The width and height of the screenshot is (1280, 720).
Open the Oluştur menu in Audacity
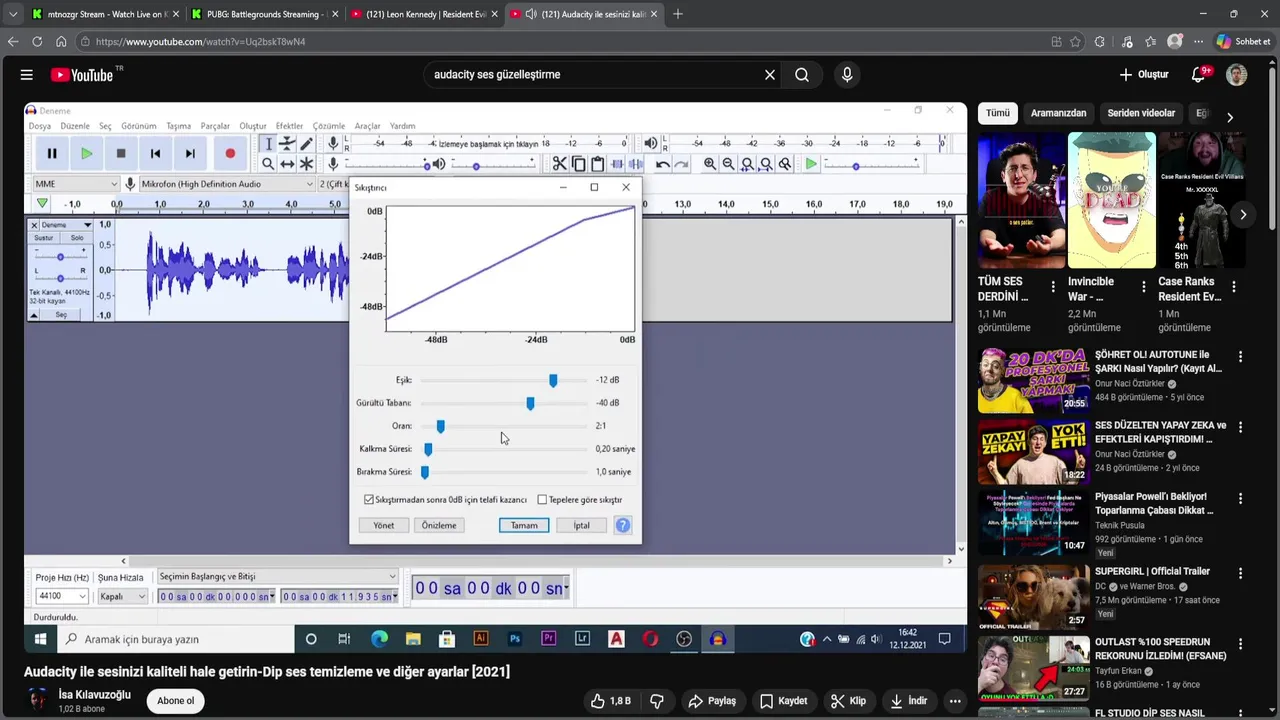253,126
